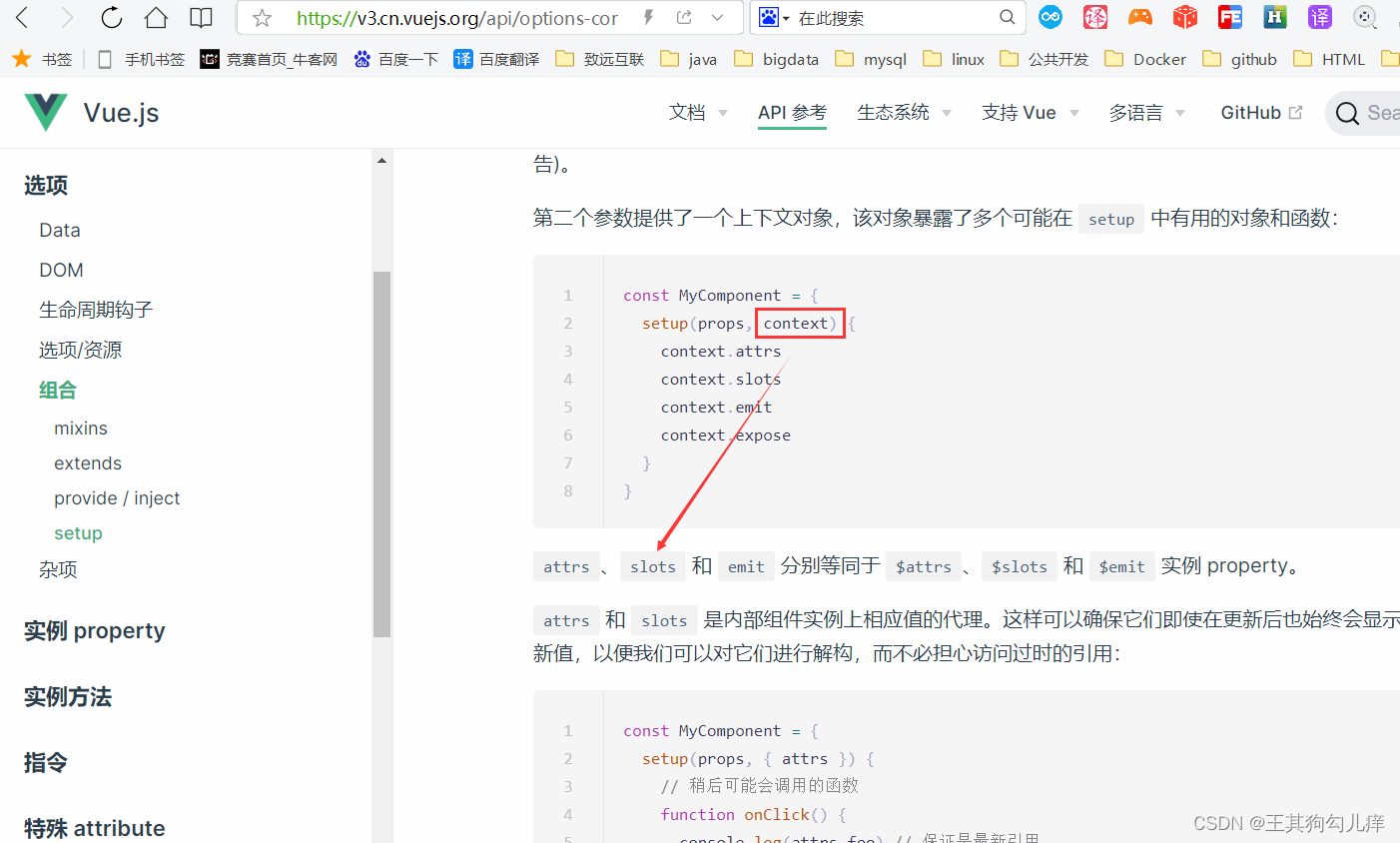Expand the 支持 Vue dropdown

[x=1021, y=112]
